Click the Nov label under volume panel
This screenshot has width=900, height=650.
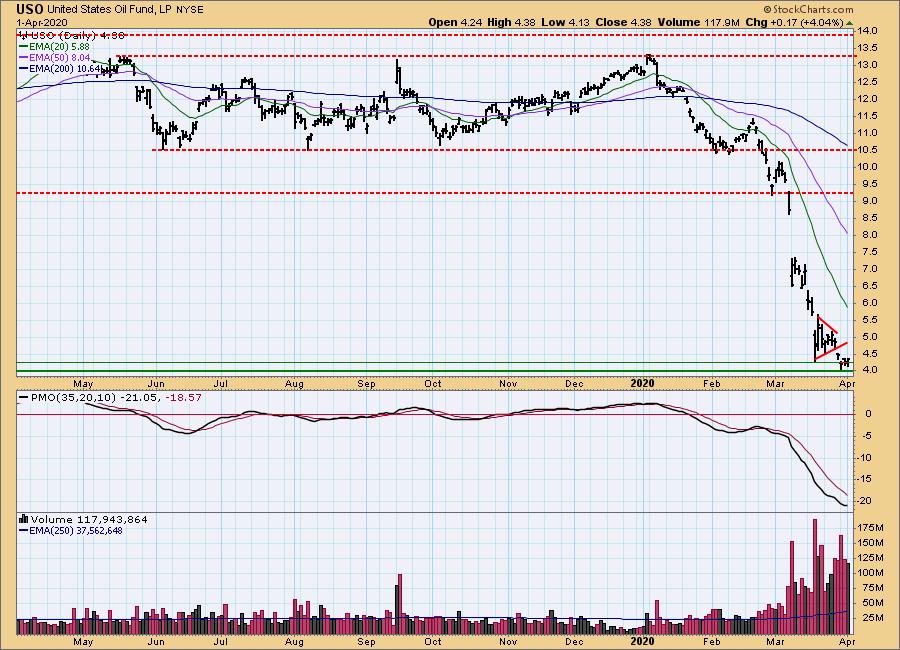pyautogui.click(x=508, y=641)
